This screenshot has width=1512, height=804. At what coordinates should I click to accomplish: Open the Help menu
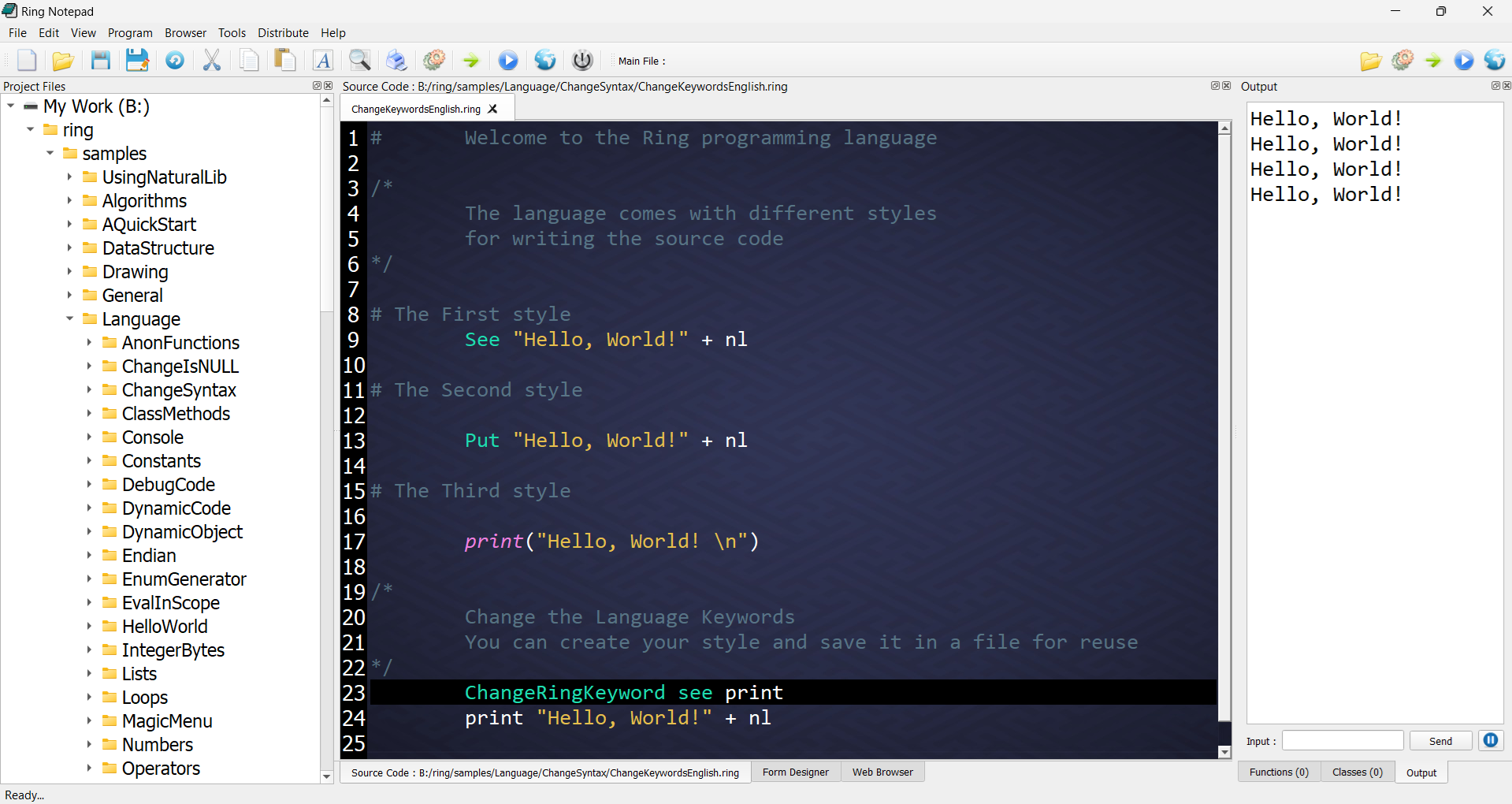[332, 32]
